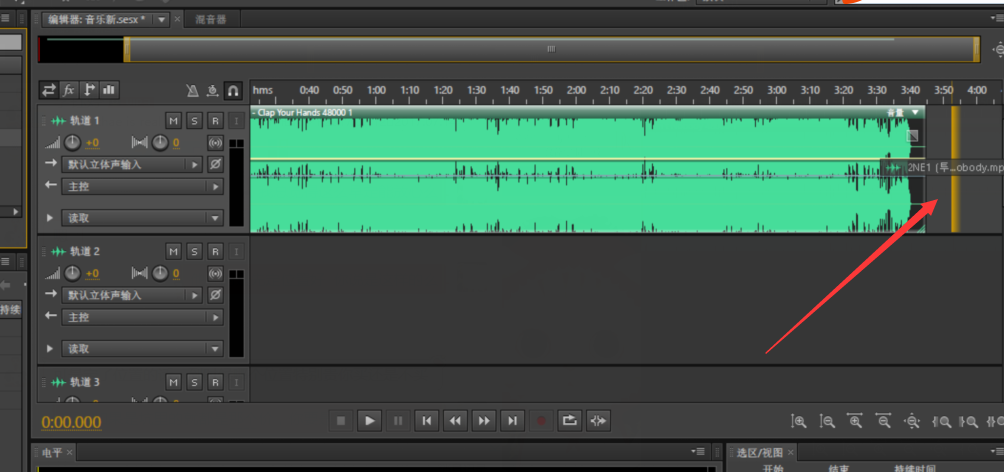Toggle monitor input I button on 轨道 1
Image resolution: width=1004 pixels, height=472 pixels.
236,120
